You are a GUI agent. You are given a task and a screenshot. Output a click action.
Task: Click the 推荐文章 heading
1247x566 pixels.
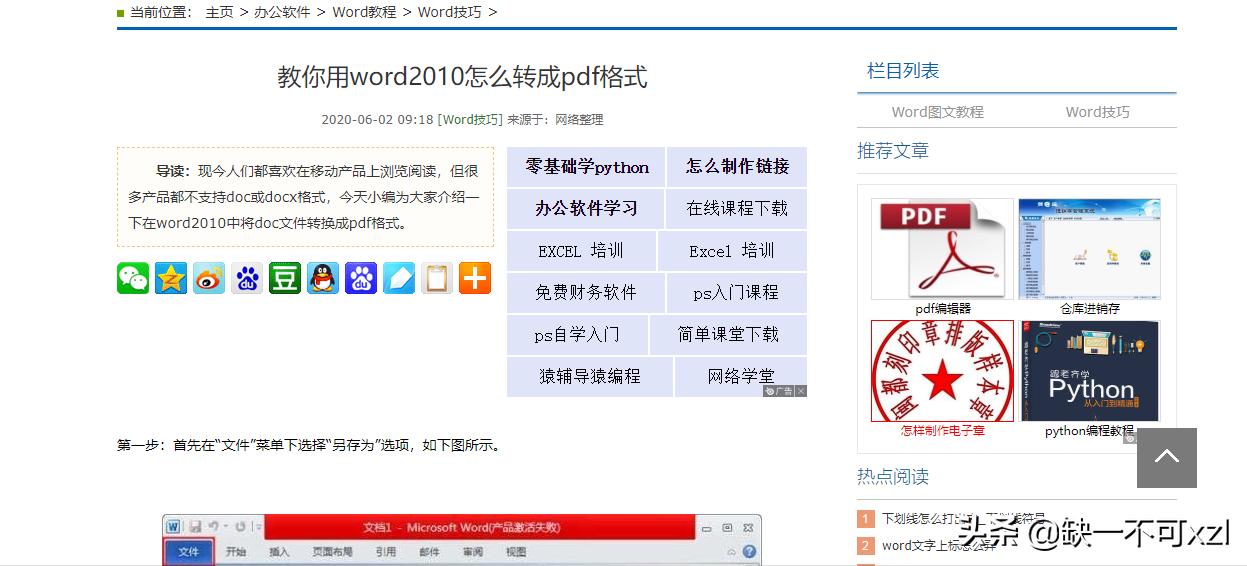click(893, 151)
